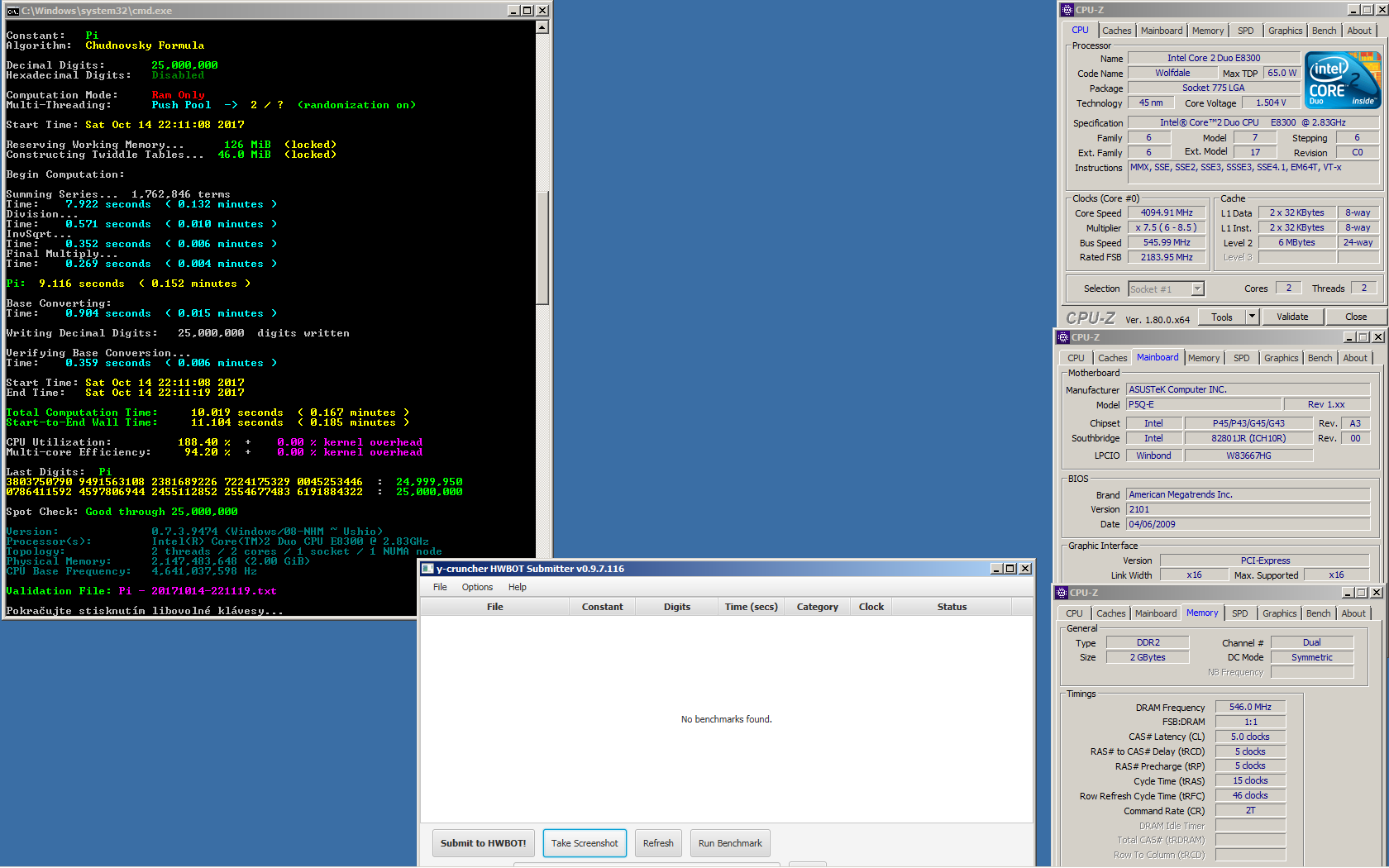Image resolution: width=1389 pixels, height=868 pixels.
Task: Click the Take Screenshot button
Action: [585, 843]
